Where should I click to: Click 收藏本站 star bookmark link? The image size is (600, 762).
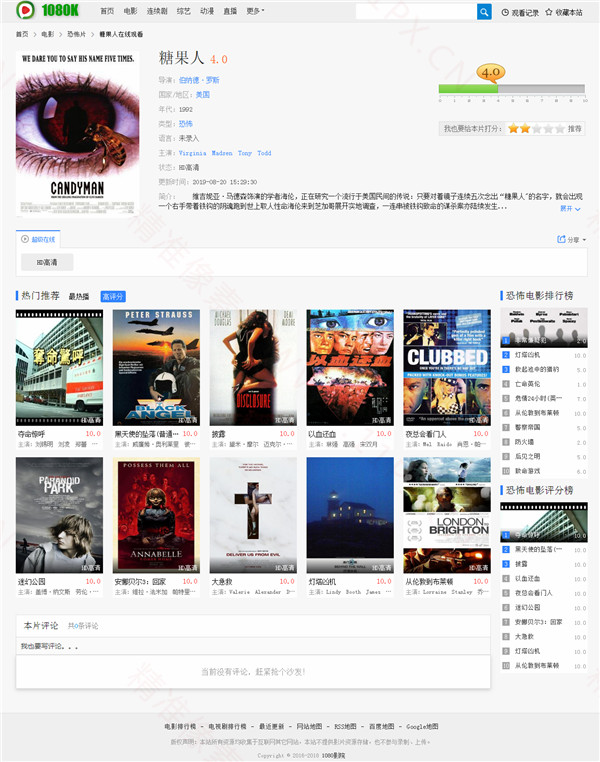coord(564,13)
